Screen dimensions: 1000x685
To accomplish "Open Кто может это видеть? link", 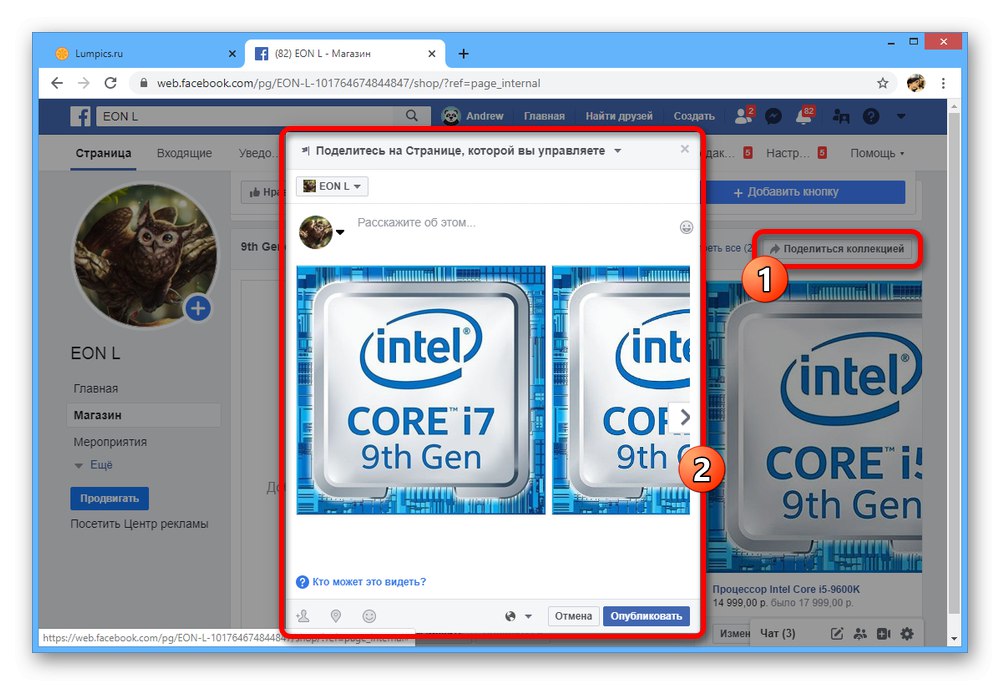I will point(369,582).
